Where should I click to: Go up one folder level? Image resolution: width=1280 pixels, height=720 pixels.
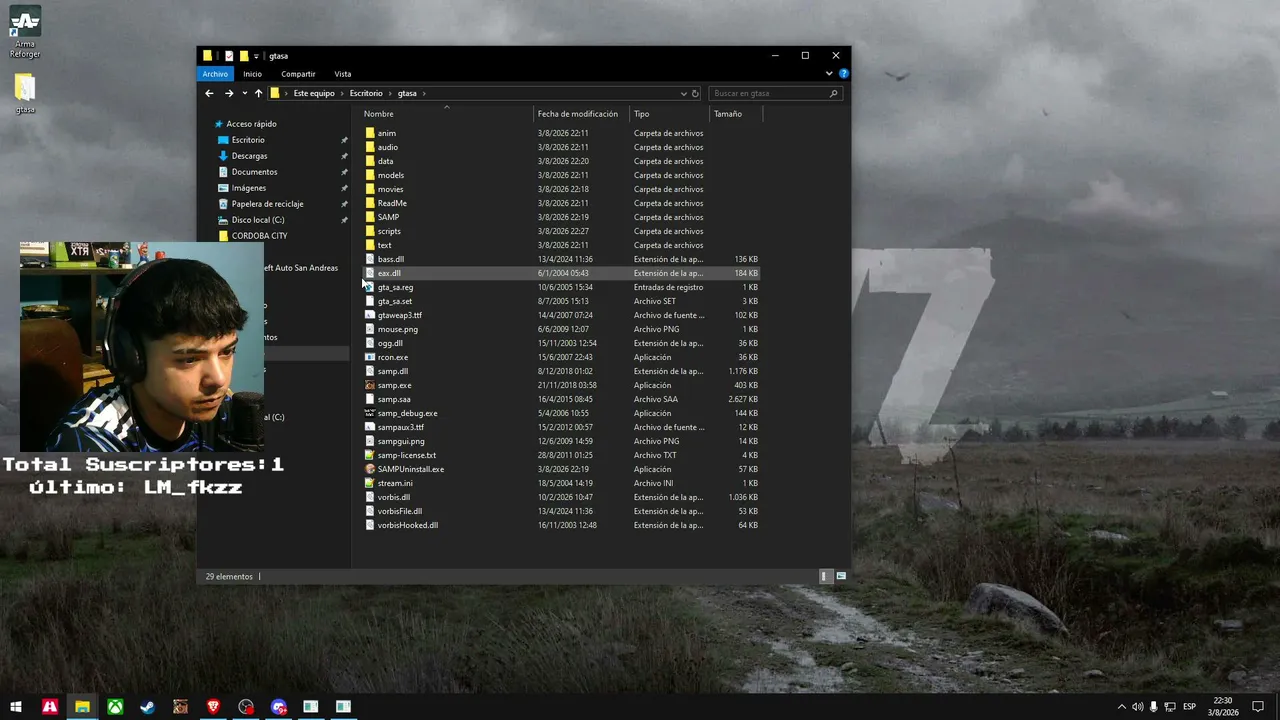coord(258,93)
